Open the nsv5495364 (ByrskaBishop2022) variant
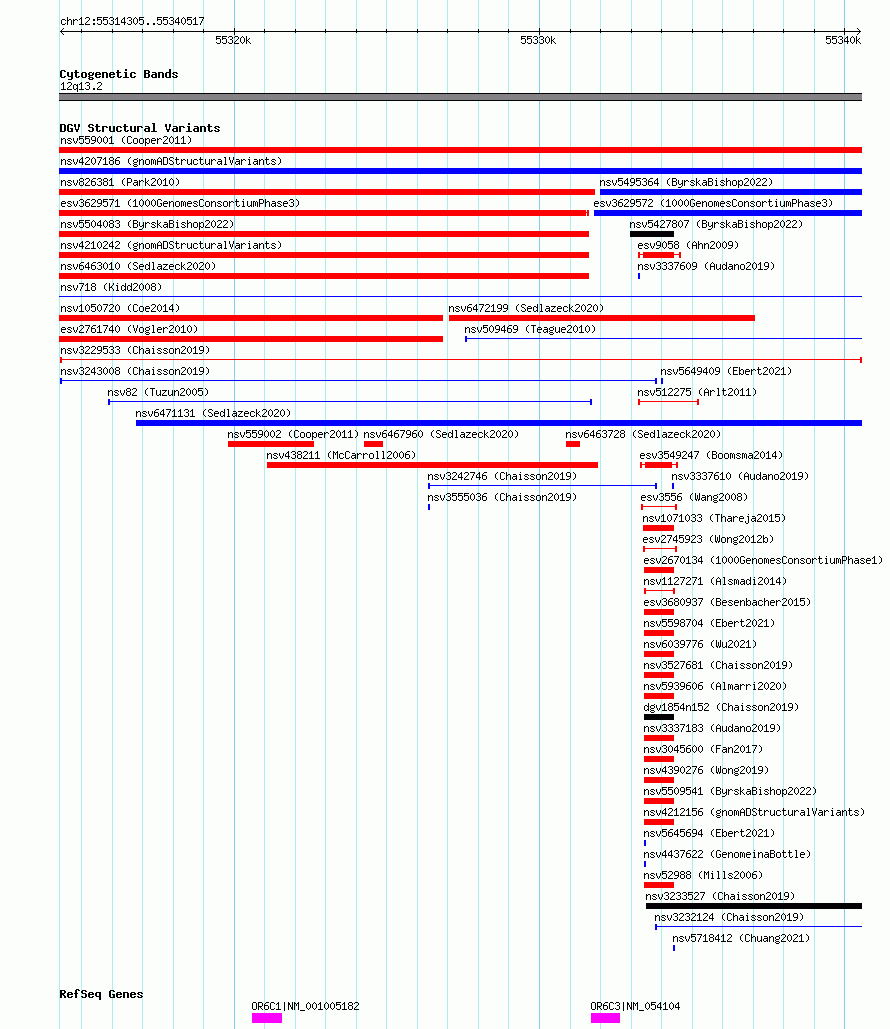890x1029 pixels. pos(686,182)
